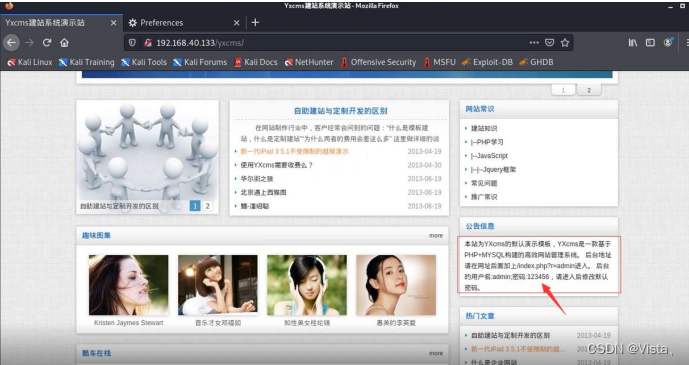Select slideshow page 1 under figures image

195,206
